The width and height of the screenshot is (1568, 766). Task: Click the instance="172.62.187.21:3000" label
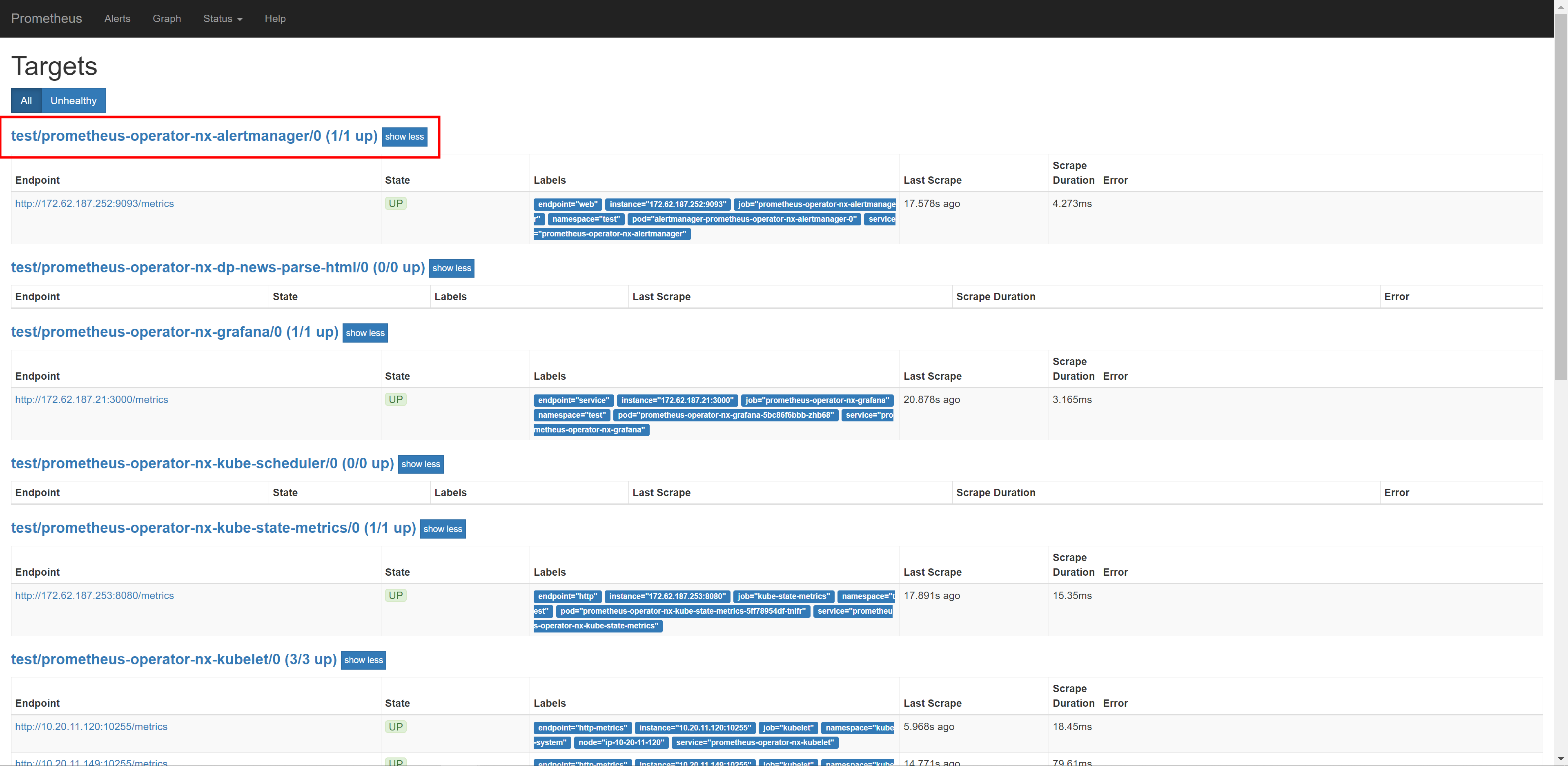(677, 401)
